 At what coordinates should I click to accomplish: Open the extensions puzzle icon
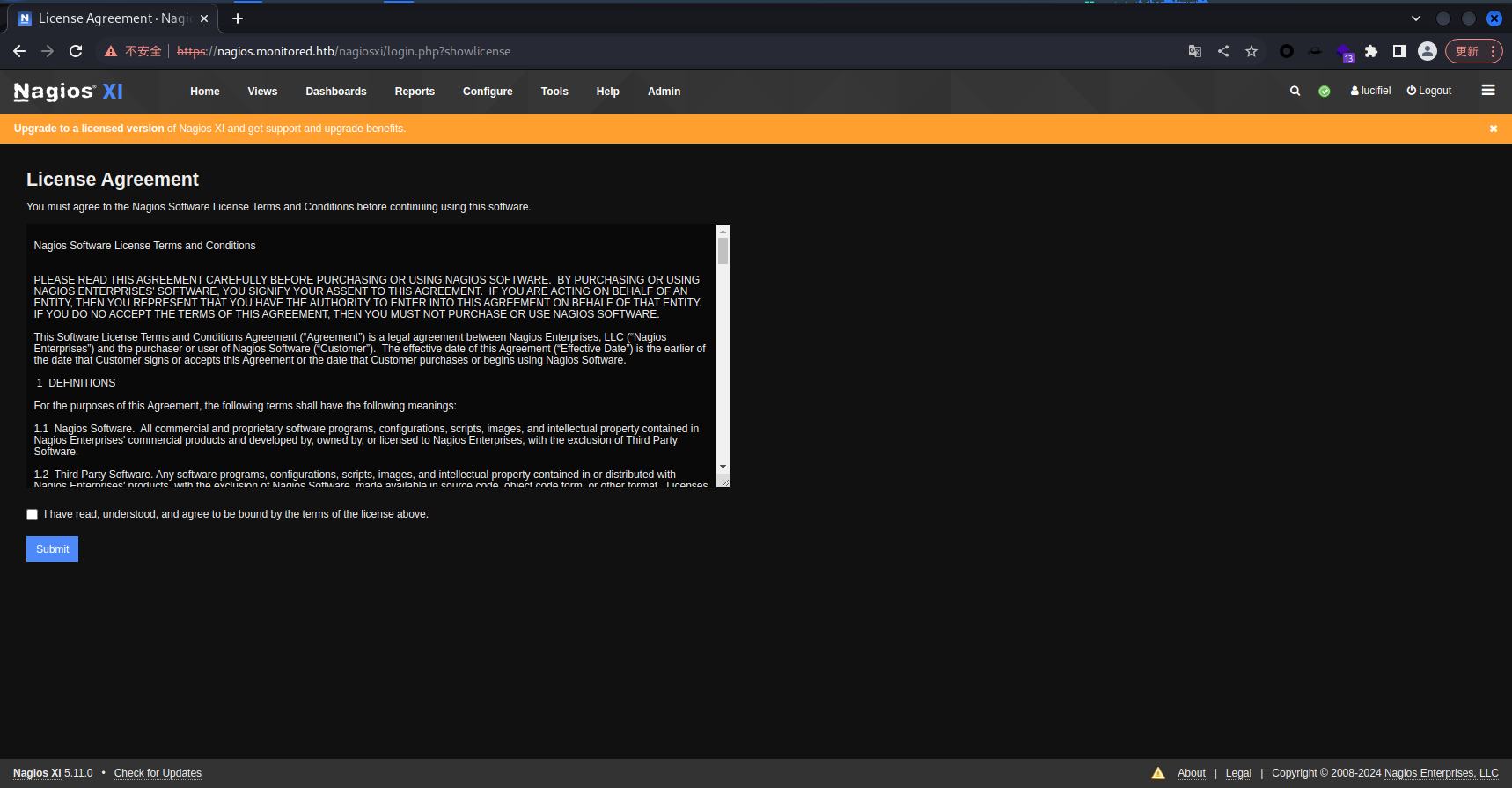(1371, 51)
